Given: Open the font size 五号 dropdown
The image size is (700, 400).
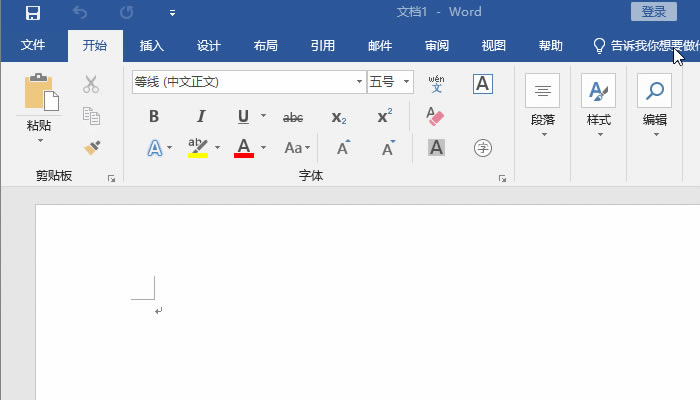Looking at the screenshot, I should (x=407, y=82).
